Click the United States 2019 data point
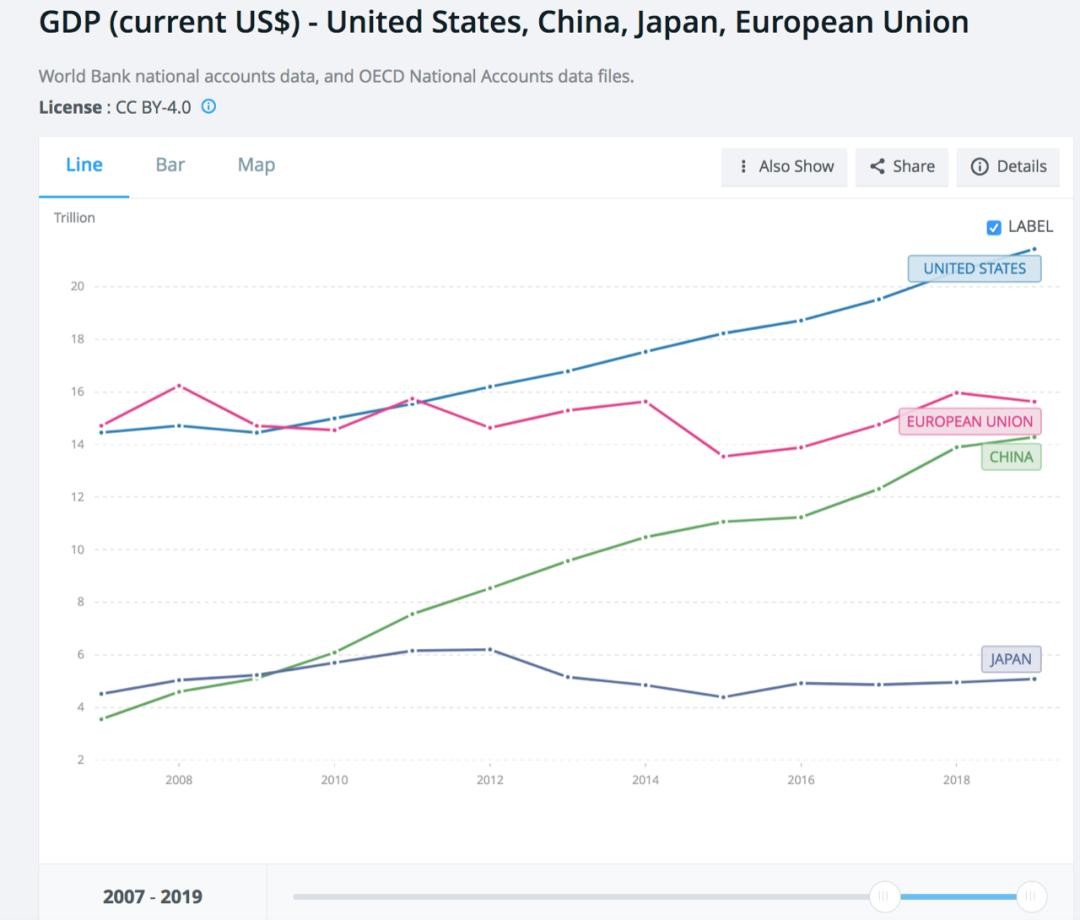Screen dimensions: 1080x920 1034,249
